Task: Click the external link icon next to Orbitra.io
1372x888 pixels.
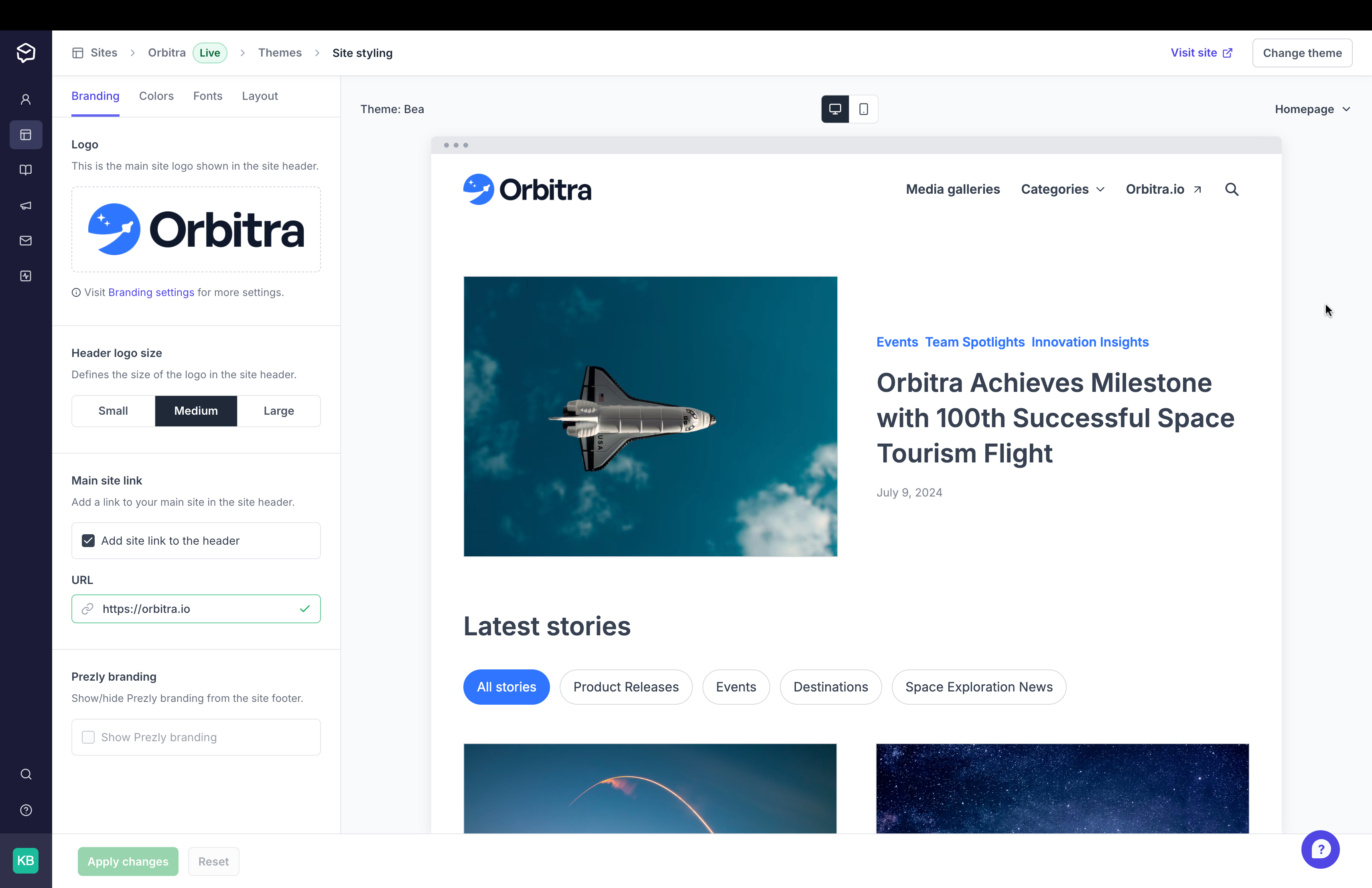Action: tap(1197, 189)
